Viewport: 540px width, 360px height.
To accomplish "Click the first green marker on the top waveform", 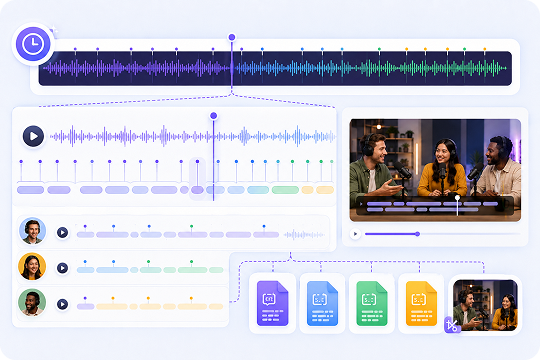I will [x=379, y=49].
